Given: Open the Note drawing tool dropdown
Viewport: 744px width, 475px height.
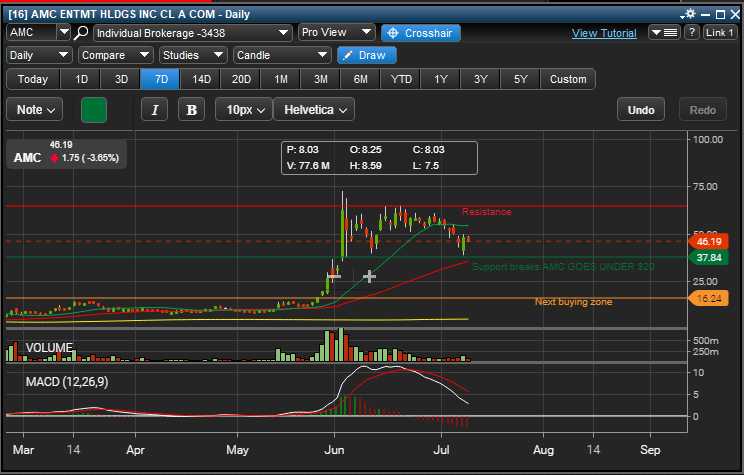Looking at the screenshot, I should 35,110.
